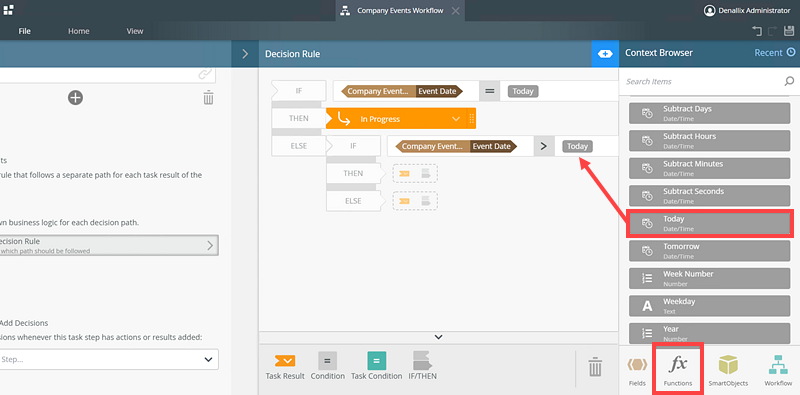This screenshot has height=395, width=800.
Task: Save the workflow with the disk icon
Action: coord(789,31)
